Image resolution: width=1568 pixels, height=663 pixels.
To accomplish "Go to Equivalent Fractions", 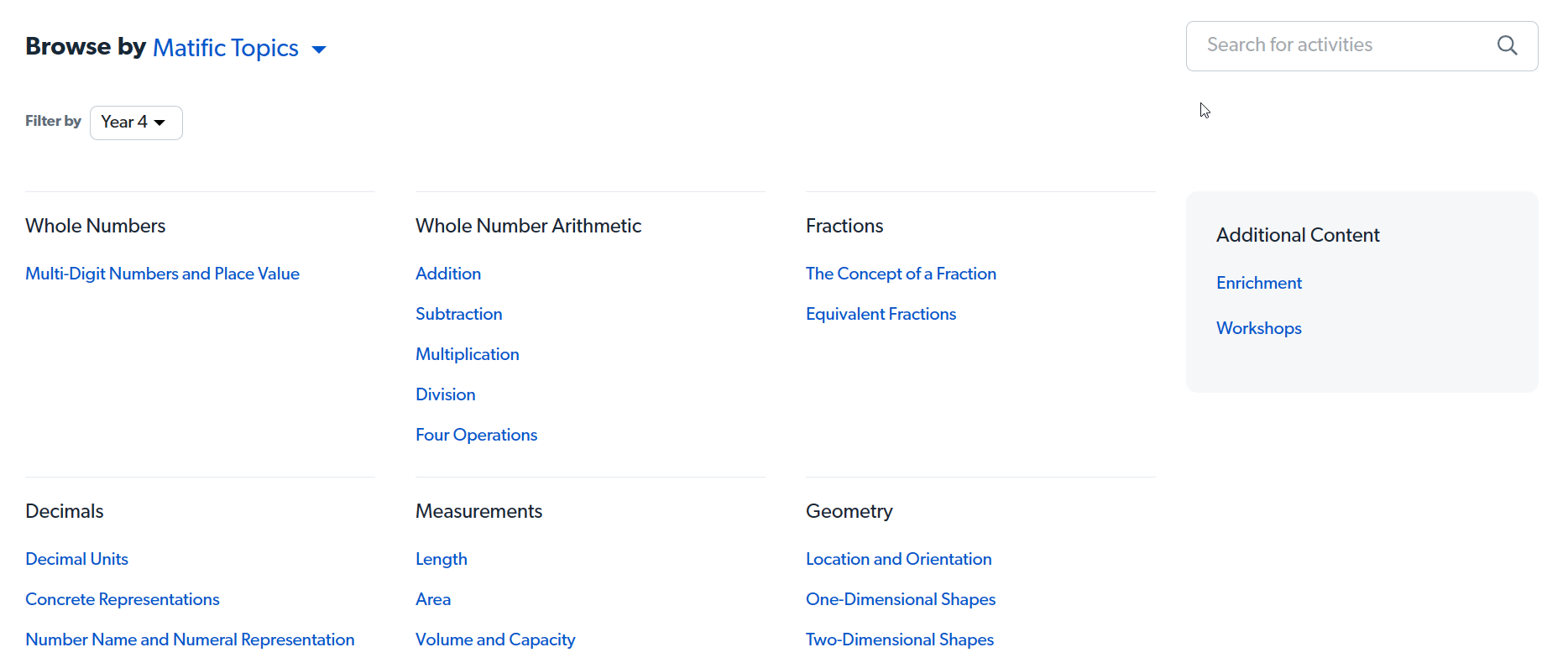I will click(x=881, y=314).
